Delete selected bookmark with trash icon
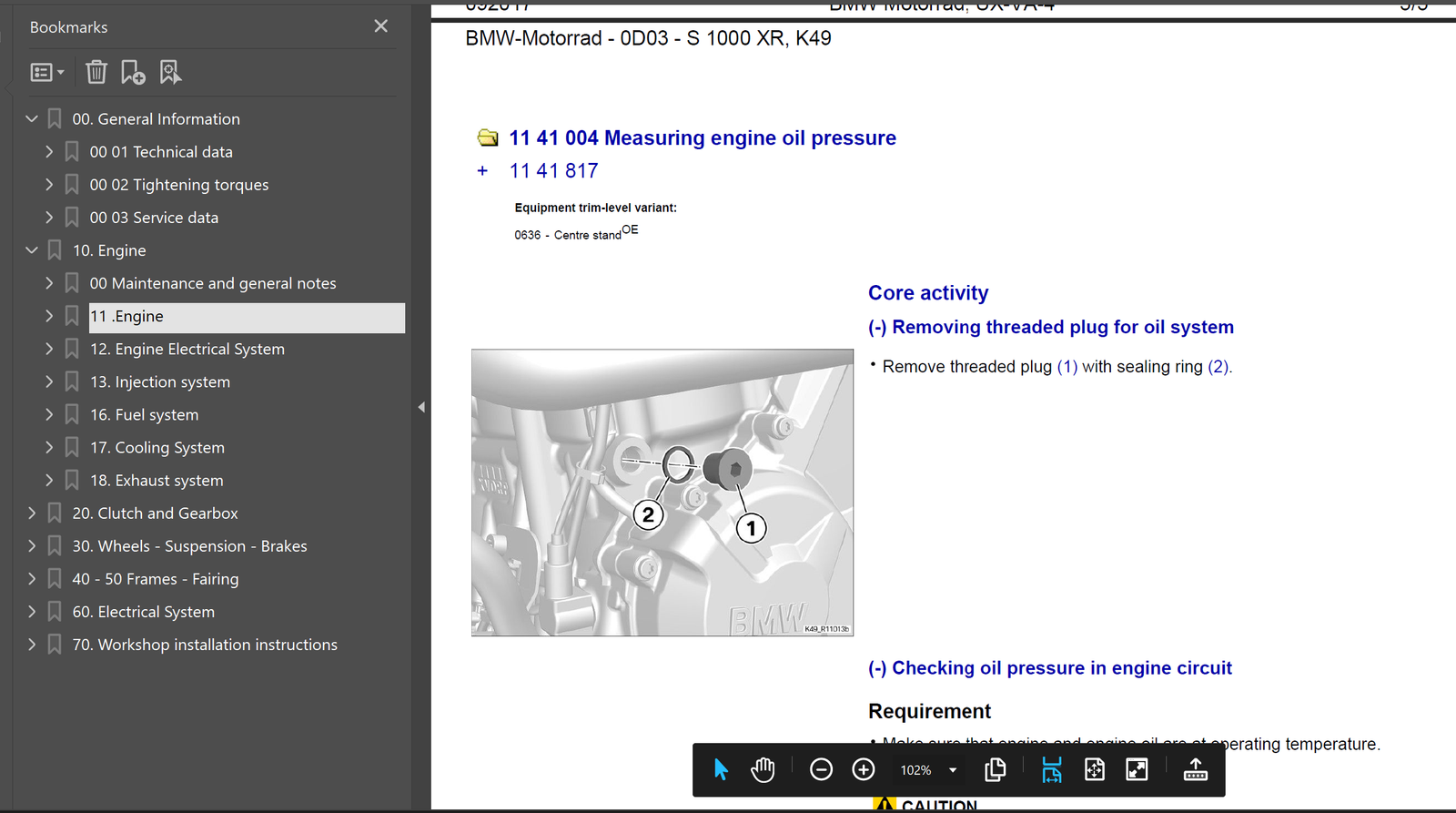 click(x=96, y=72)
